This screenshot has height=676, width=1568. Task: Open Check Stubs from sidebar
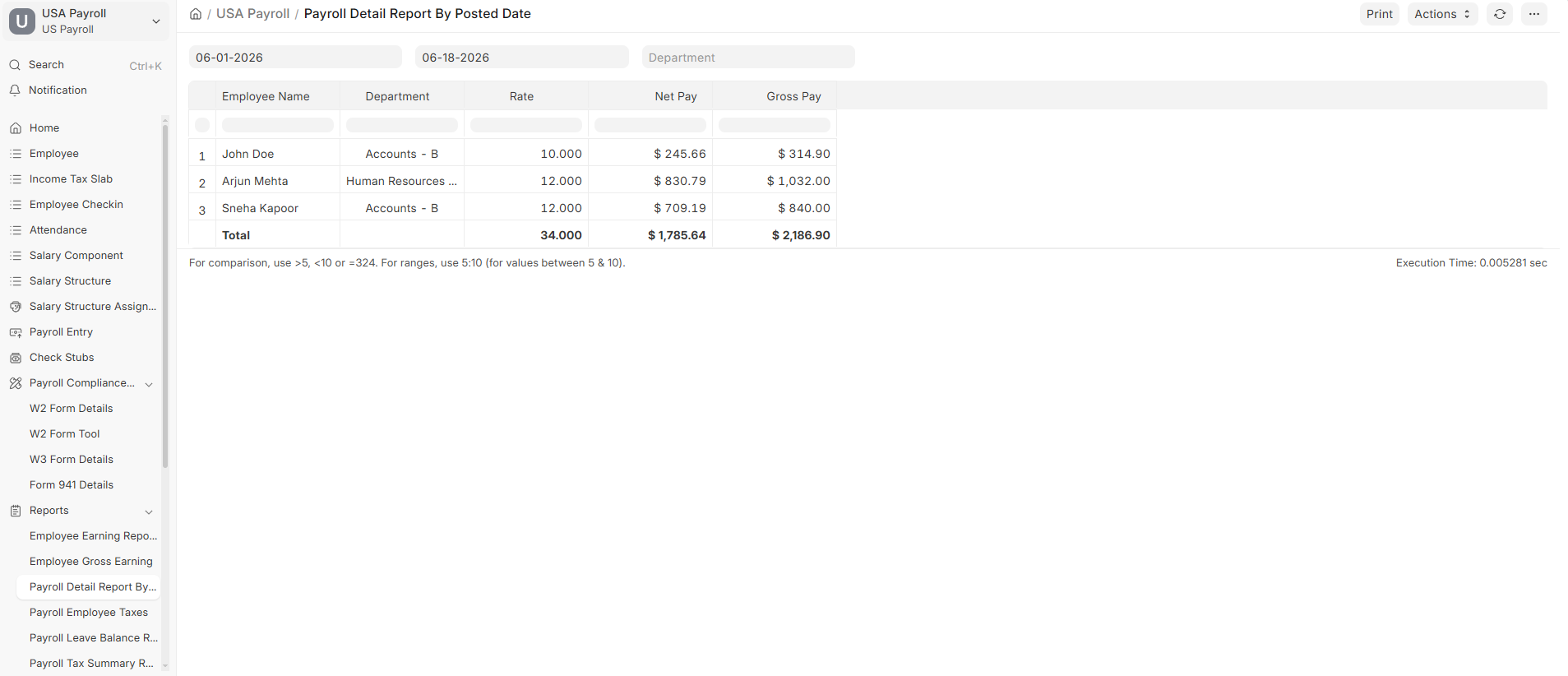point(62,358)
